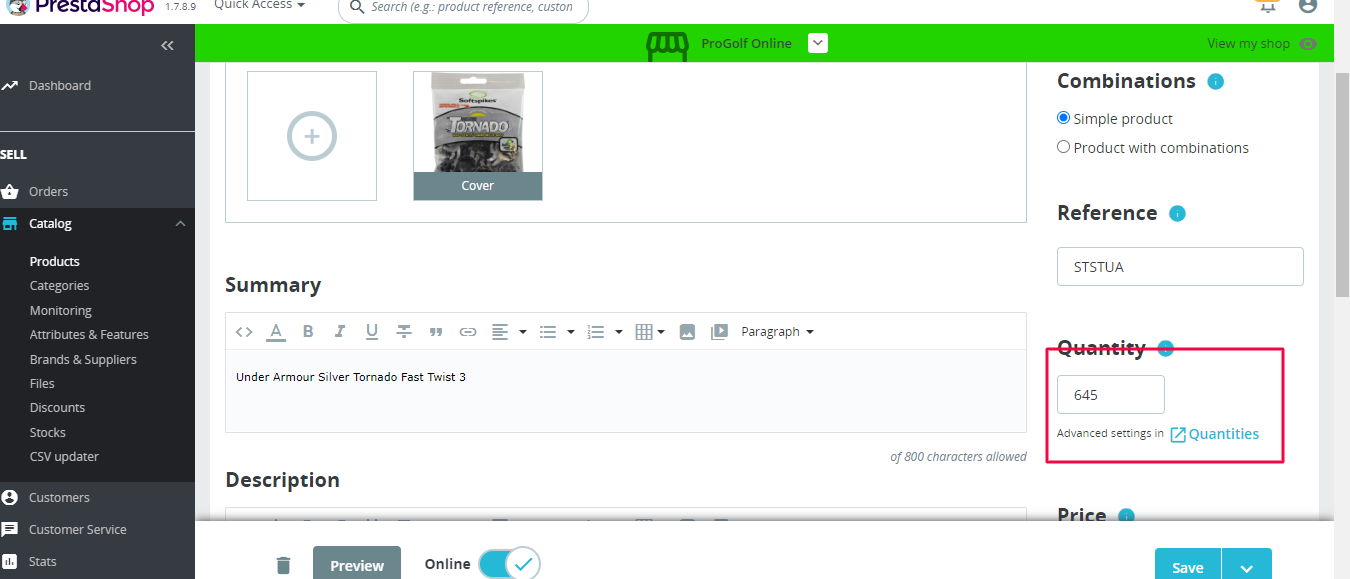Screen dimensions: 1350x579
Task: Collapse the Catalog menu chevron
Action: pos(180,224)
